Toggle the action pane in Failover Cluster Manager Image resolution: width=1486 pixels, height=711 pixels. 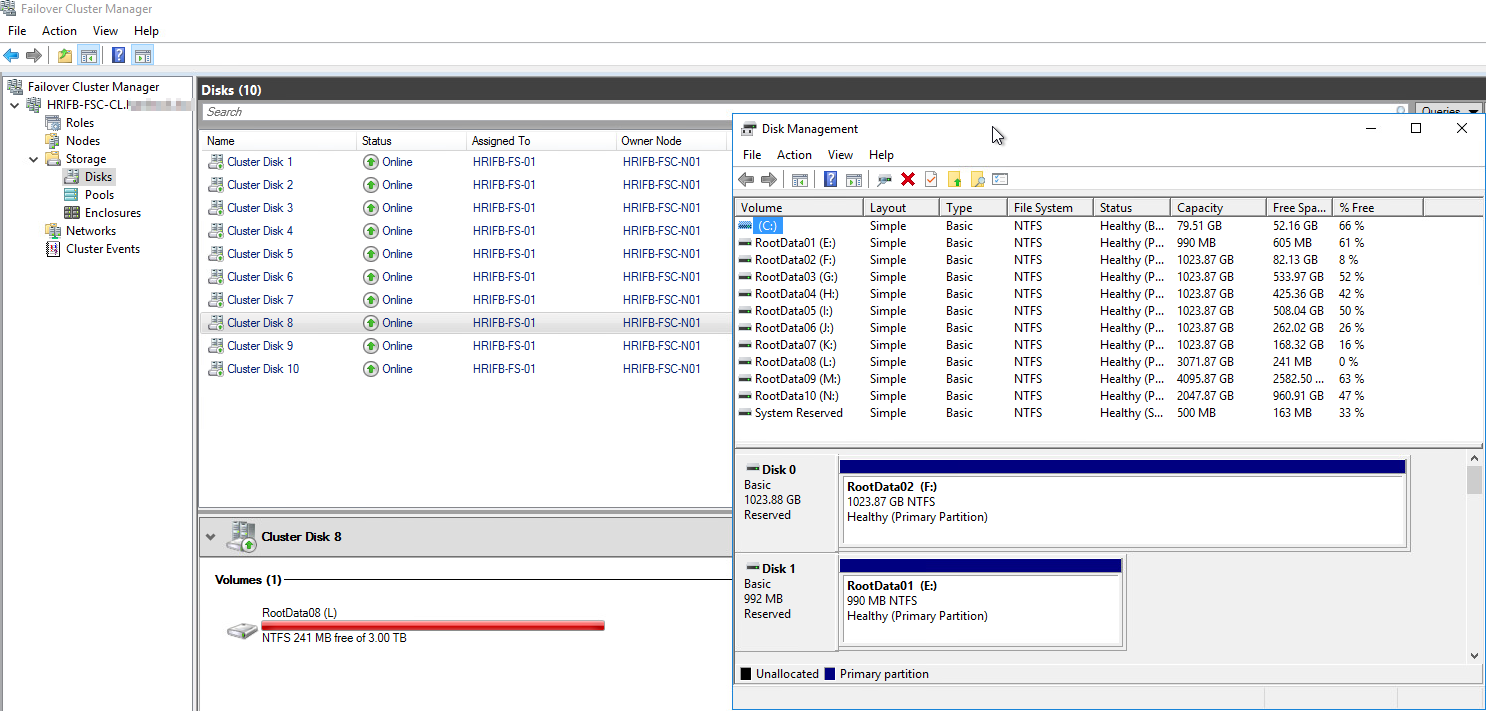pyautogui.click(x=141, y=54)
